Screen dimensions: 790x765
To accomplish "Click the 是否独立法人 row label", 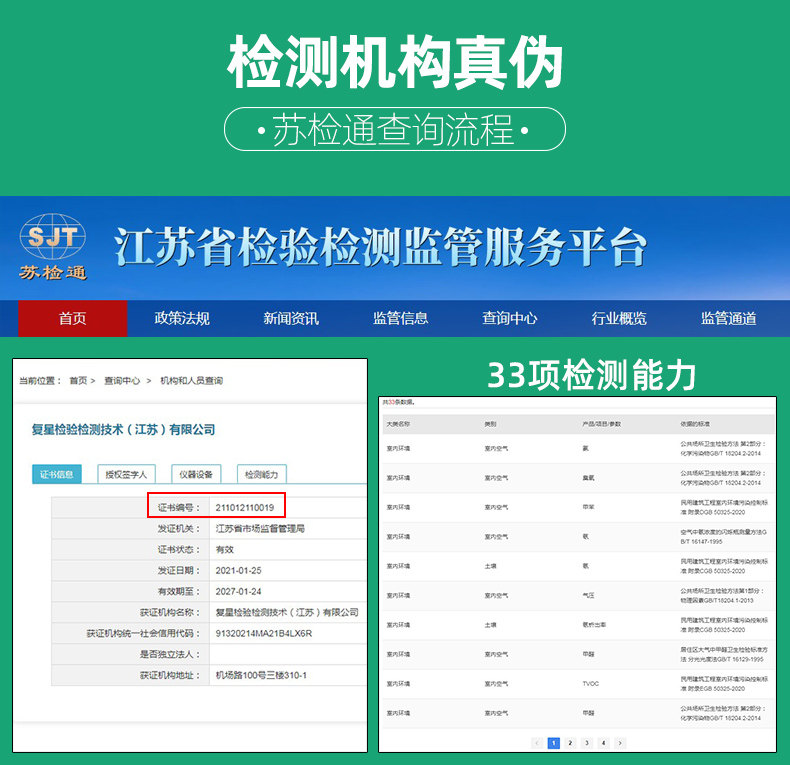I will tap(170, 654).
